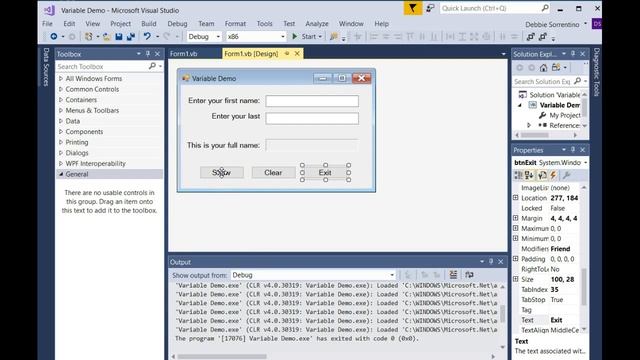640x360 pixels.
Task: Click the Open File folder icon
Action: pos(107,37)
